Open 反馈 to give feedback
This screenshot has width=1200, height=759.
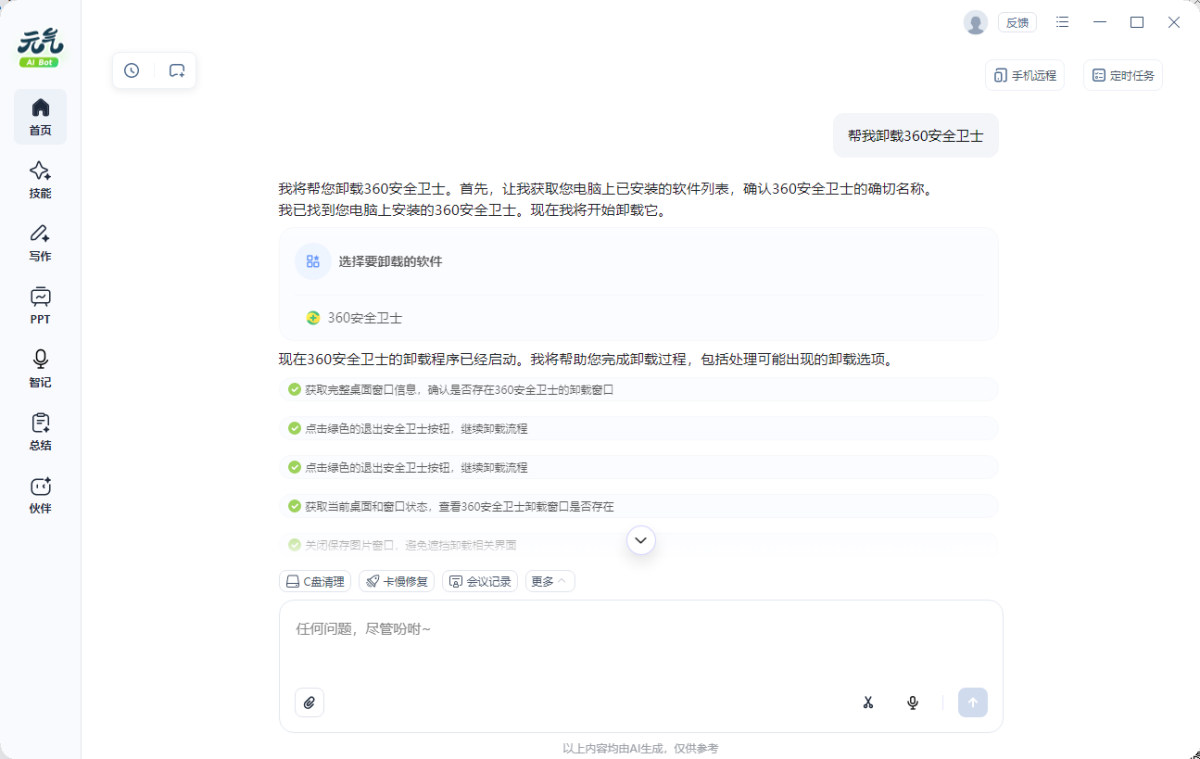click(x=1017, y=21)
